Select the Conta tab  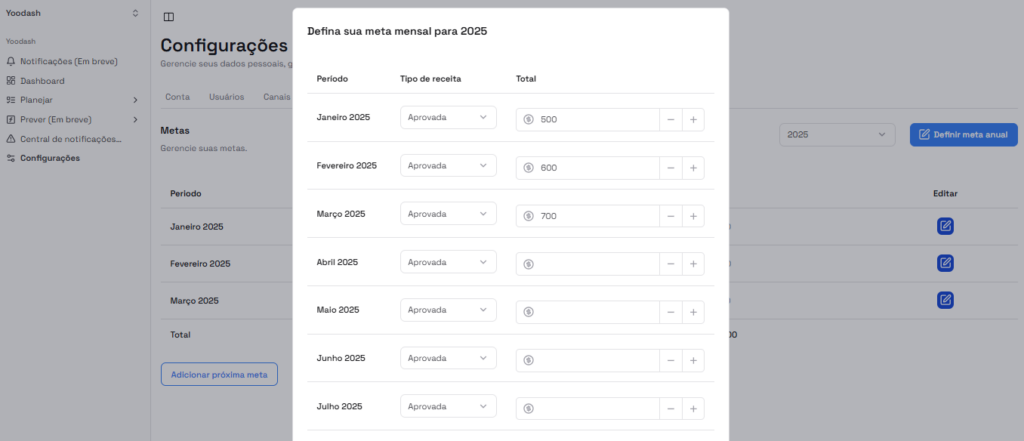pyautogui.click(x=177, y=97)
